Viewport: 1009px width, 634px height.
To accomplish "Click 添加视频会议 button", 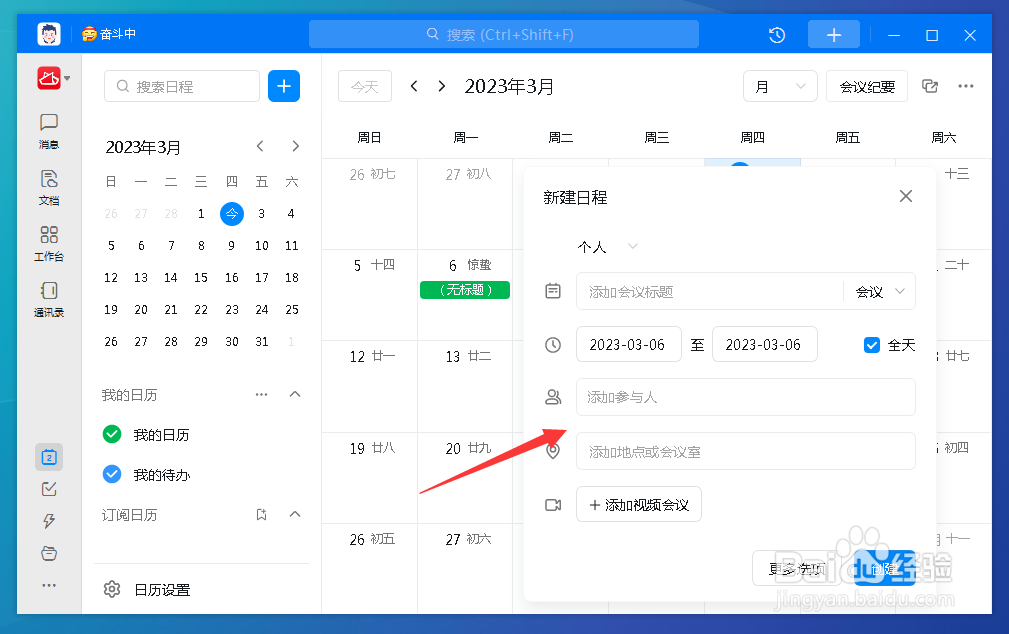I will point(638,504).
